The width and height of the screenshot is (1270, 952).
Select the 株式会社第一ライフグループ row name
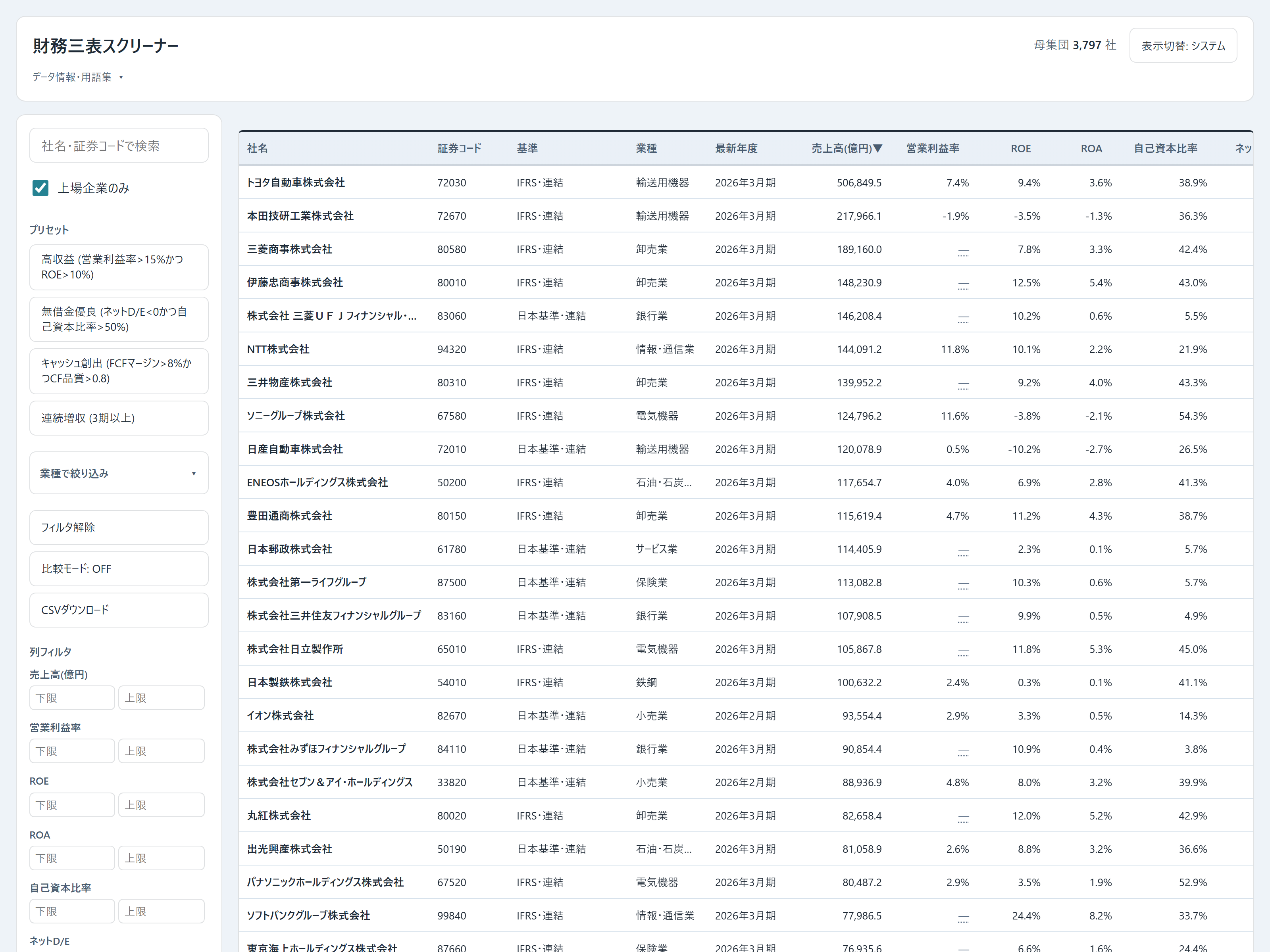click(307, 582)
